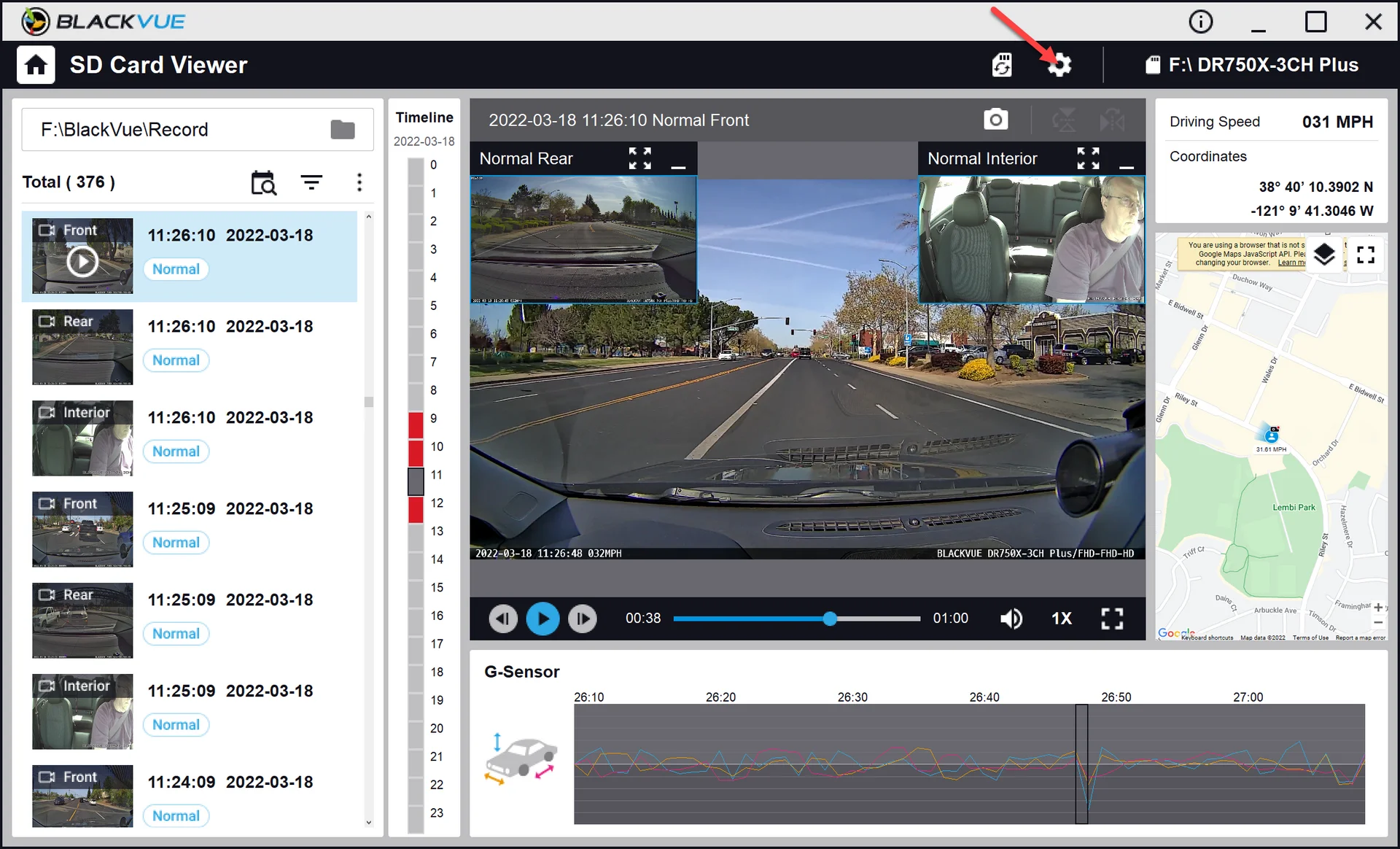Click the vertical flip video icon
This screenshot has width=1400, height=849.
pos(1064,120)
